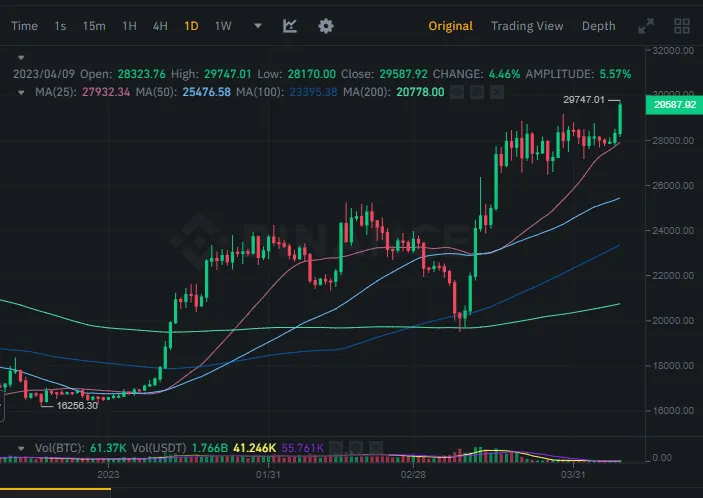Click the 24000.00 price axis label
Screen dimensions: 703x498
pyautogui.click(x=673, y=230)
